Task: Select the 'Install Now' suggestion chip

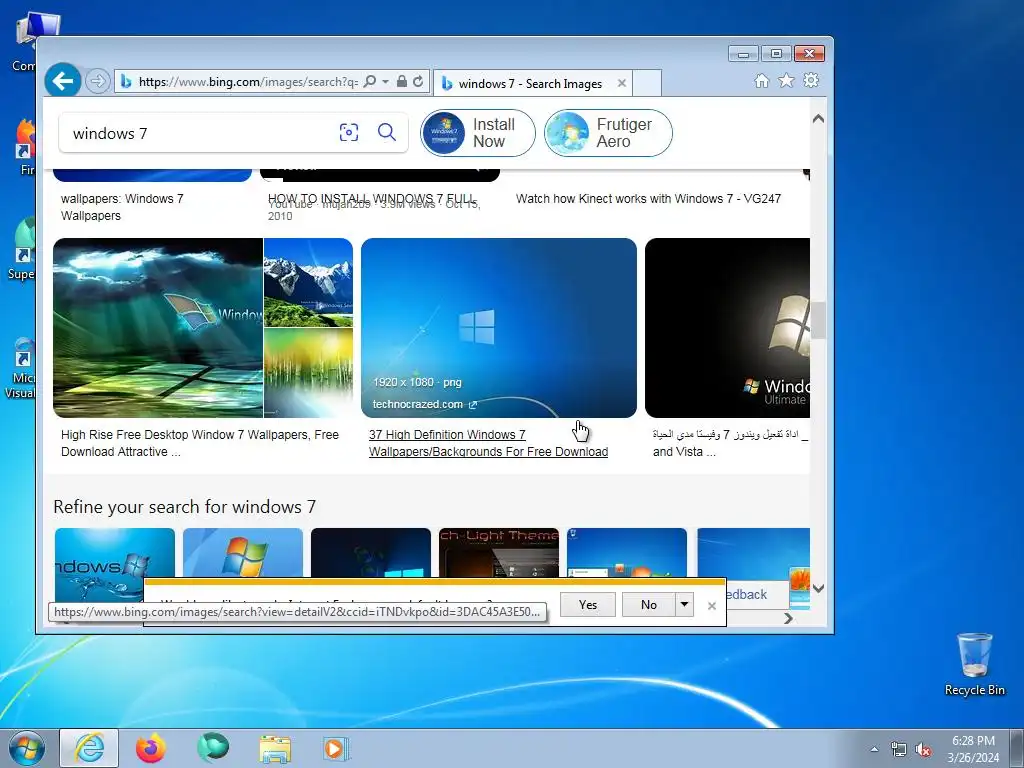Action: (x=477, y=133)
